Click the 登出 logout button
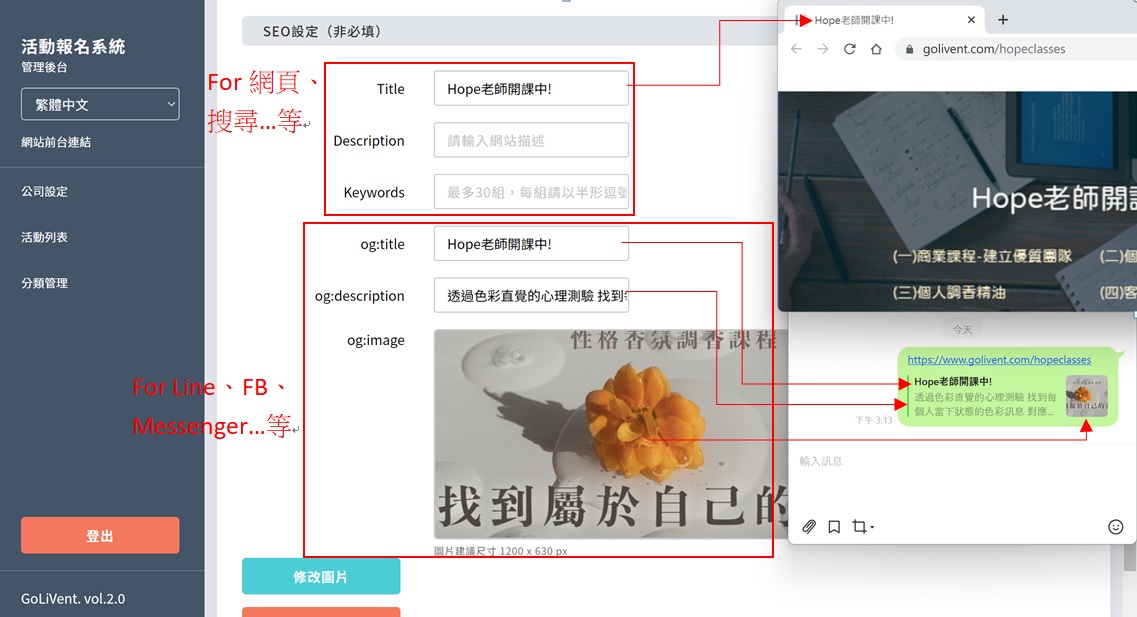The image size is (1137, 617). [x=100, y=535]
